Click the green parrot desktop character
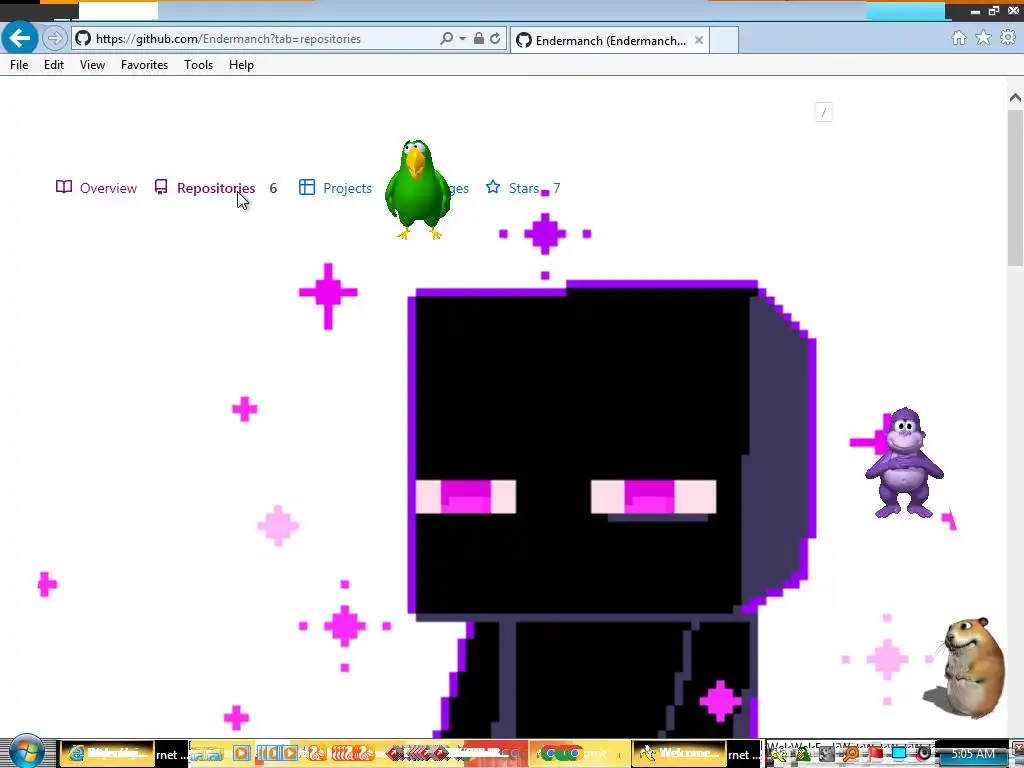The image size is (1024, 768). 417,189
